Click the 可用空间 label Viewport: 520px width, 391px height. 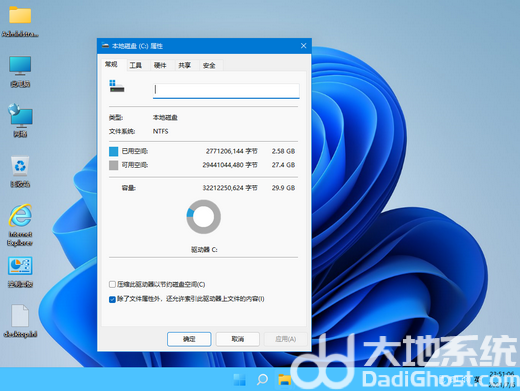135,165
